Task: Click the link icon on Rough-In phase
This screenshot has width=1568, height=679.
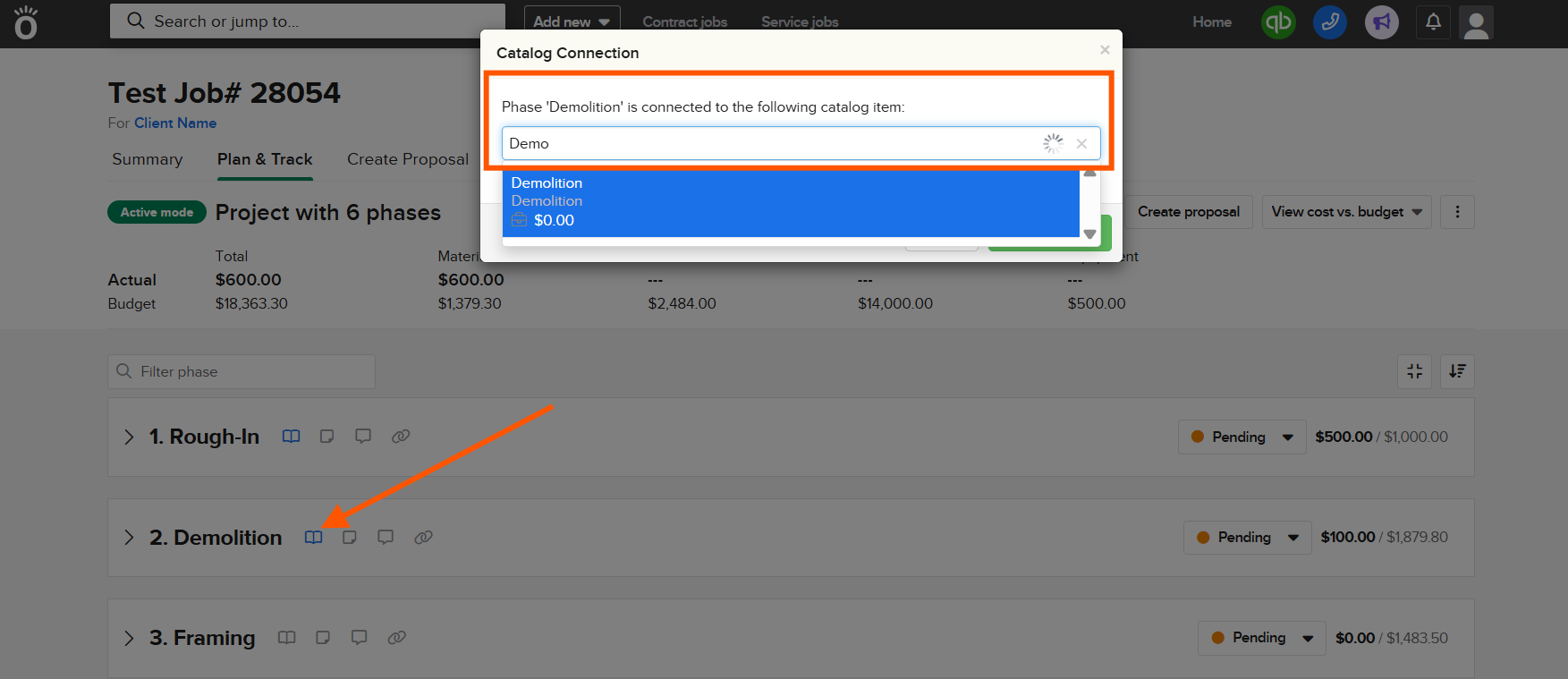Action: tap(401, 437)
